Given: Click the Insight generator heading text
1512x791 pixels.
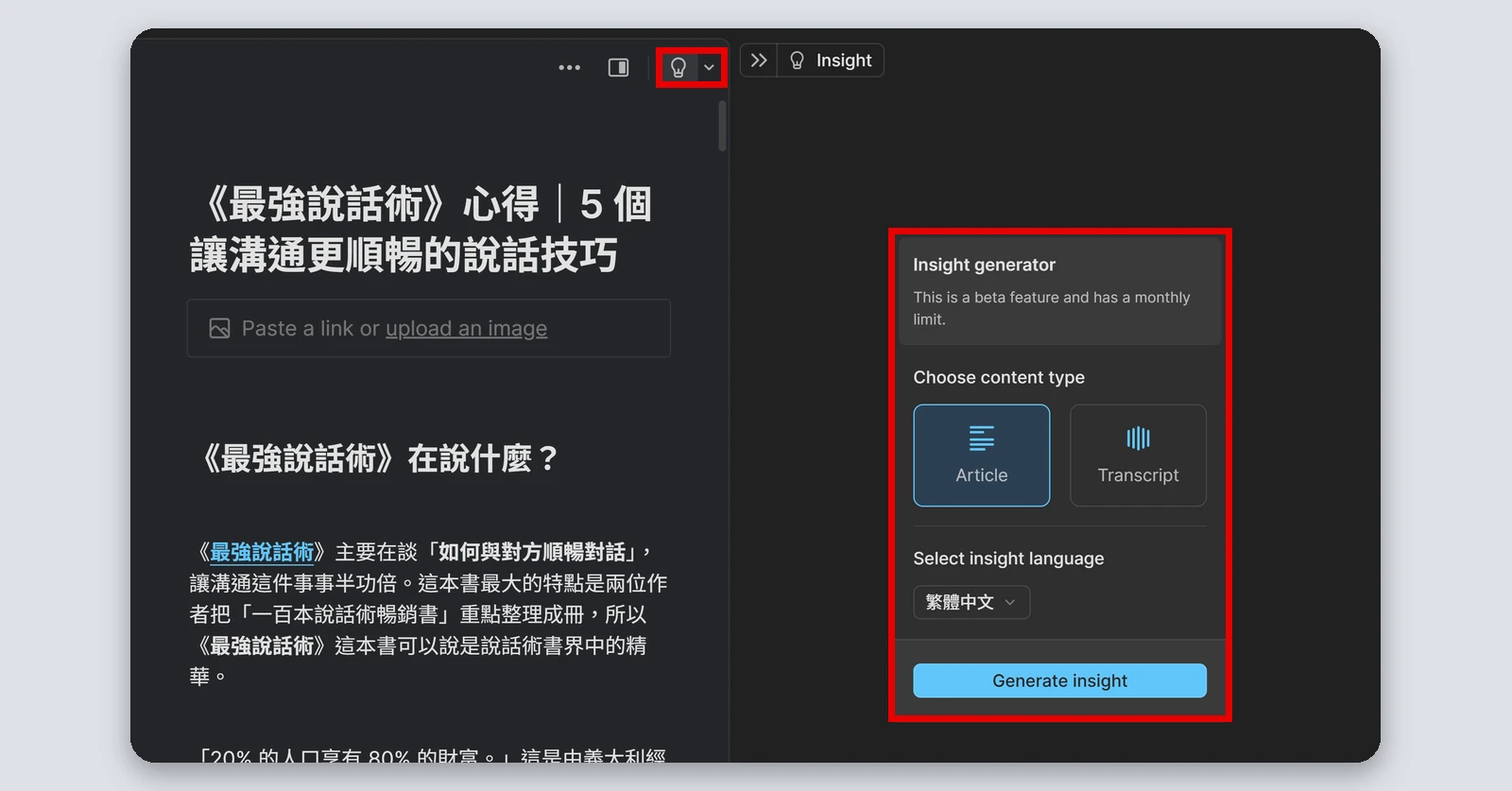Looking at the screenshot, I should coord(984,265).
